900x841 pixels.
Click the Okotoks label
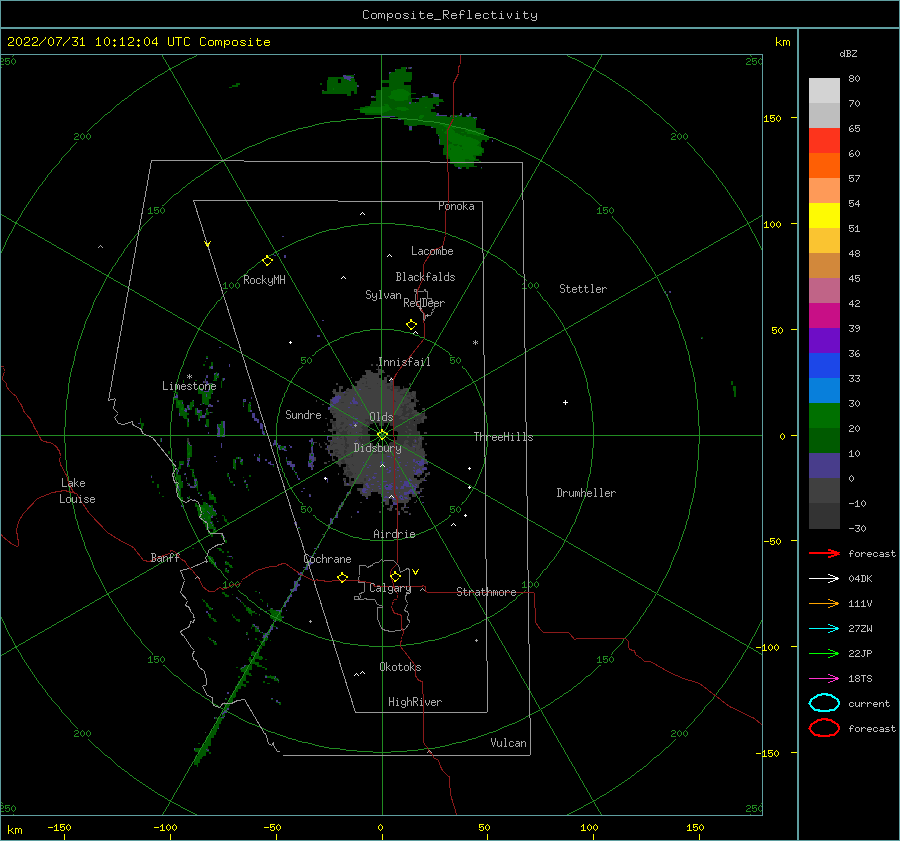pos(400,667)
